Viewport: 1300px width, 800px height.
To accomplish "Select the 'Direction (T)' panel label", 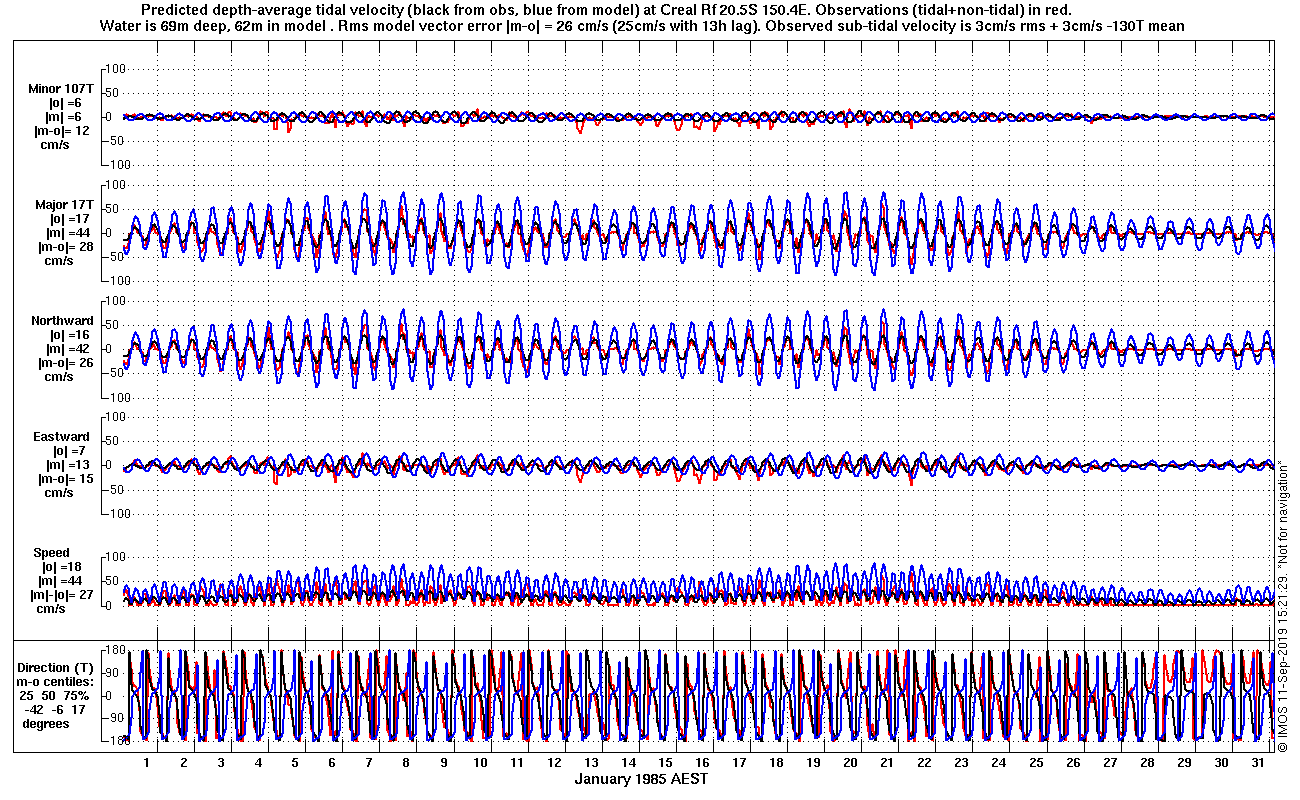I will pyautogui.click(x=57, y=667).
